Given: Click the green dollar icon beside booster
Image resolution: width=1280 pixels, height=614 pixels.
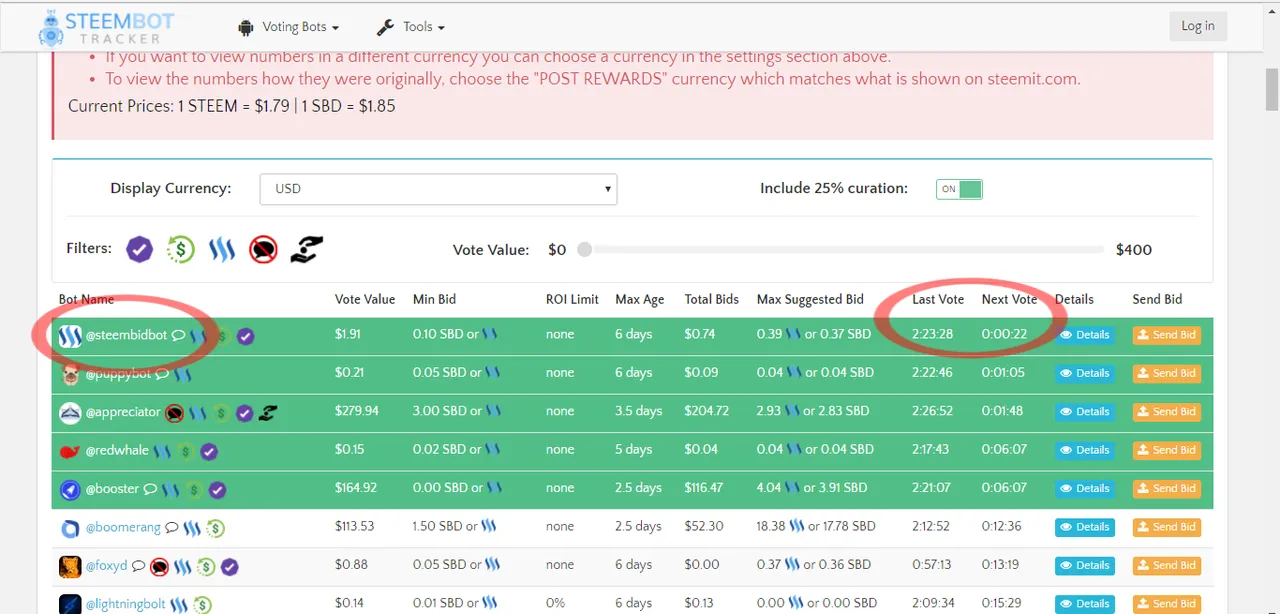Looking at the screenshot, I should pos(194,490).
